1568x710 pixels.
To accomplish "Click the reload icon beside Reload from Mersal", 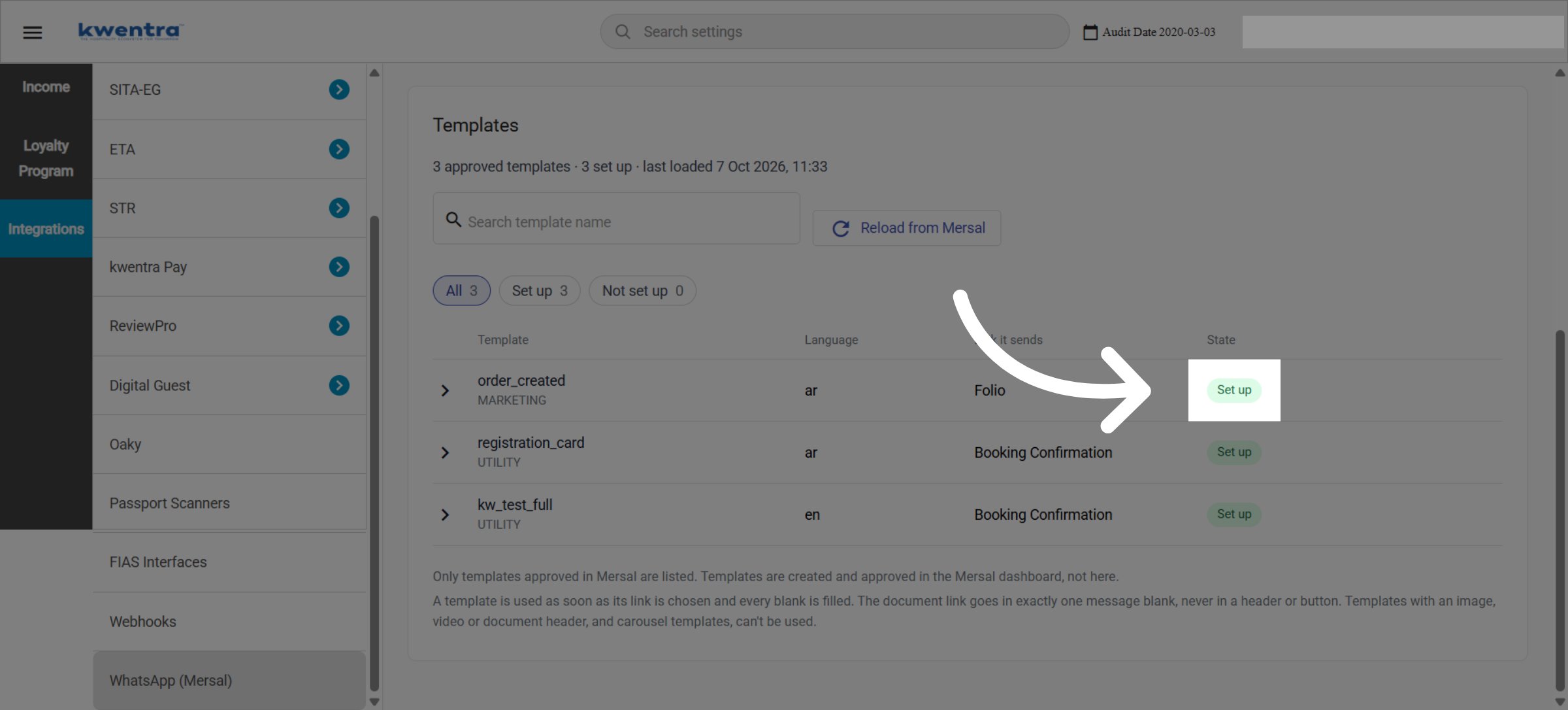I will pyautogui.click(x=840, y=228).
